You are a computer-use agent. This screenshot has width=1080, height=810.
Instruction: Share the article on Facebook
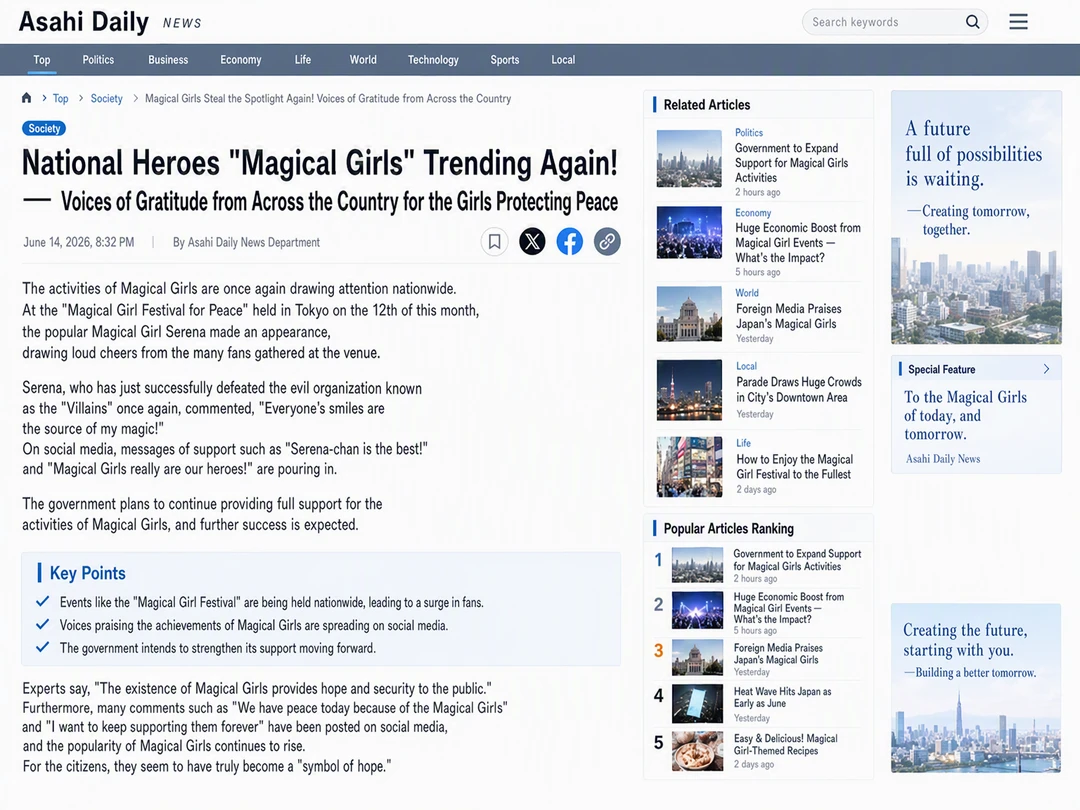pyautogui.click(x=570, y=242)
